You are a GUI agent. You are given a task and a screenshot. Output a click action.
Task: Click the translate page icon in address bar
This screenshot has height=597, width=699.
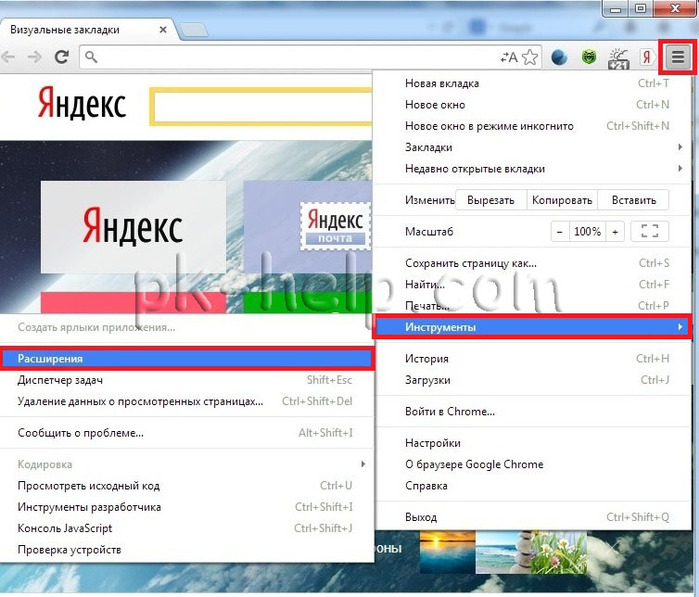tap(509, 57)
